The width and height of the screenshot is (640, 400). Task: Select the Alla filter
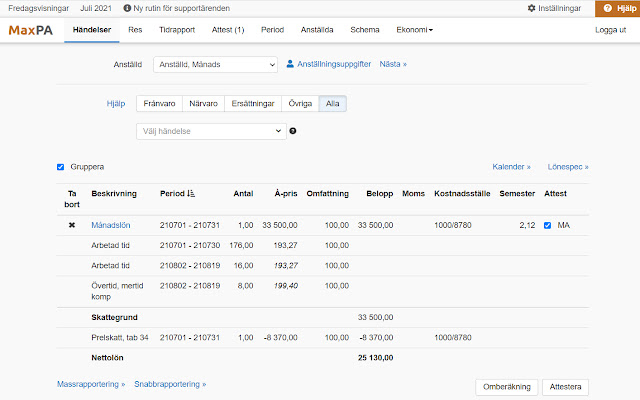click(332, 104)
